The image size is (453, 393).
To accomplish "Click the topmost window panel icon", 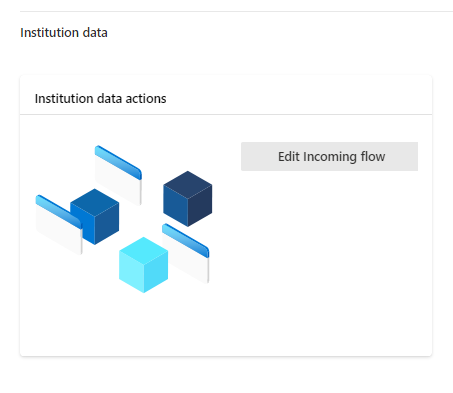I will (x=118, y=175).
